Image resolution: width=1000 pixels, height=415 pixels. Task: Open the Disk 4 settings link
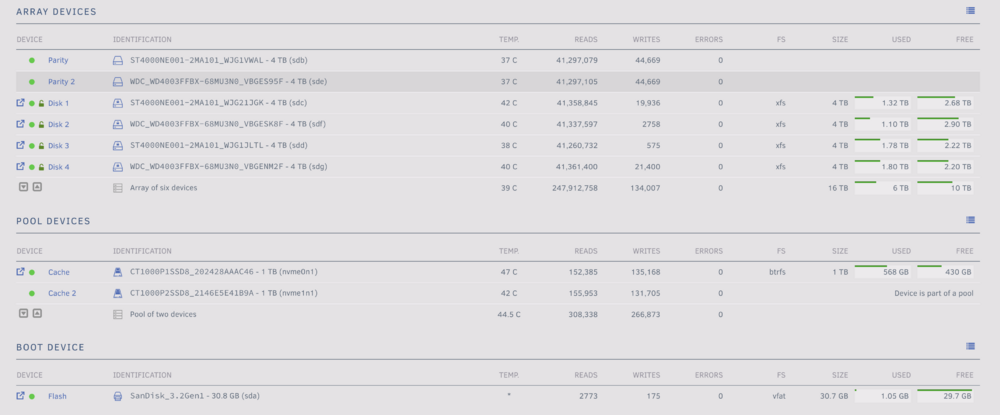(59, 167)
